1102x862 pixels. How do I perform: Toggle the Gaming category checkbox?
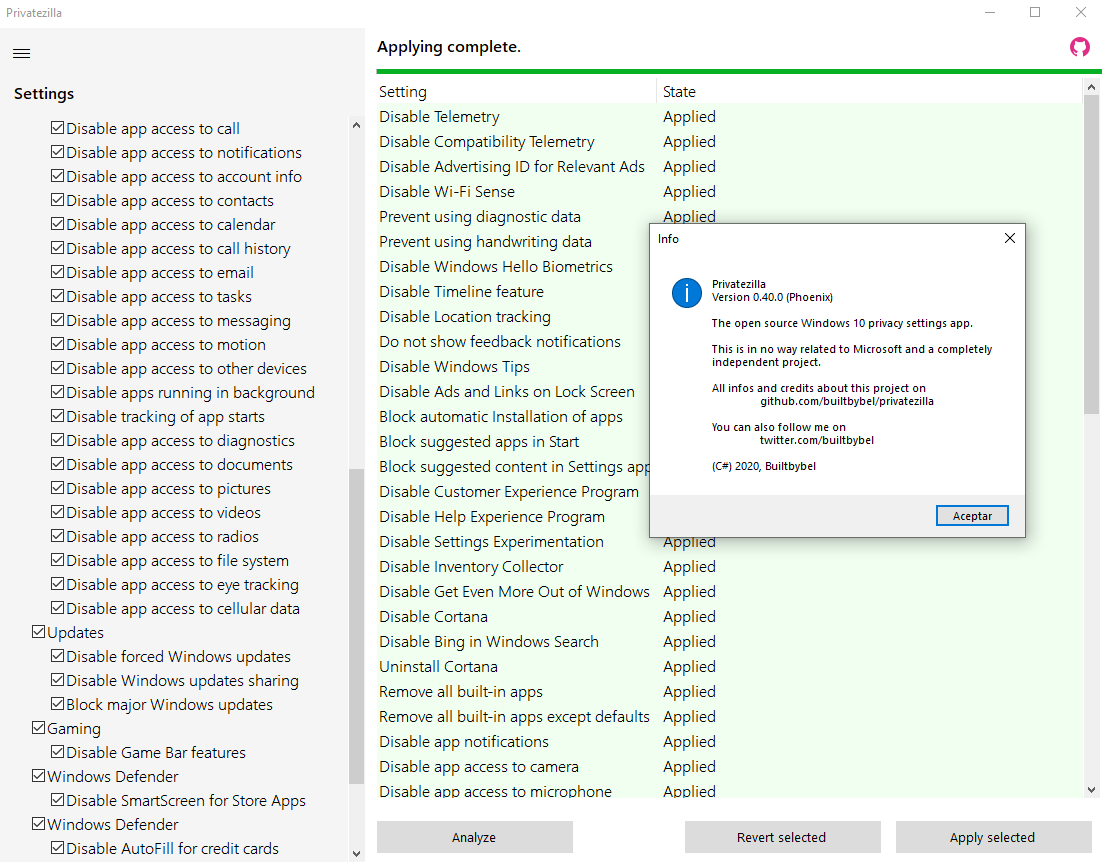coord(39,728)
